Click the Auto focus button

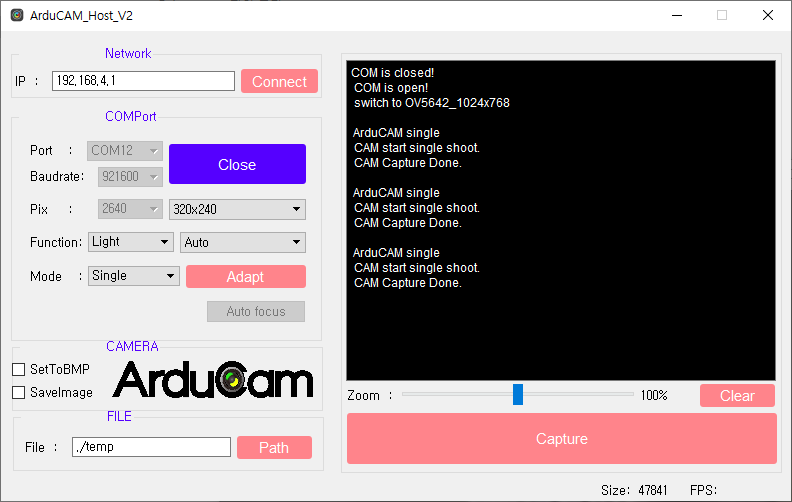[256, 312]
